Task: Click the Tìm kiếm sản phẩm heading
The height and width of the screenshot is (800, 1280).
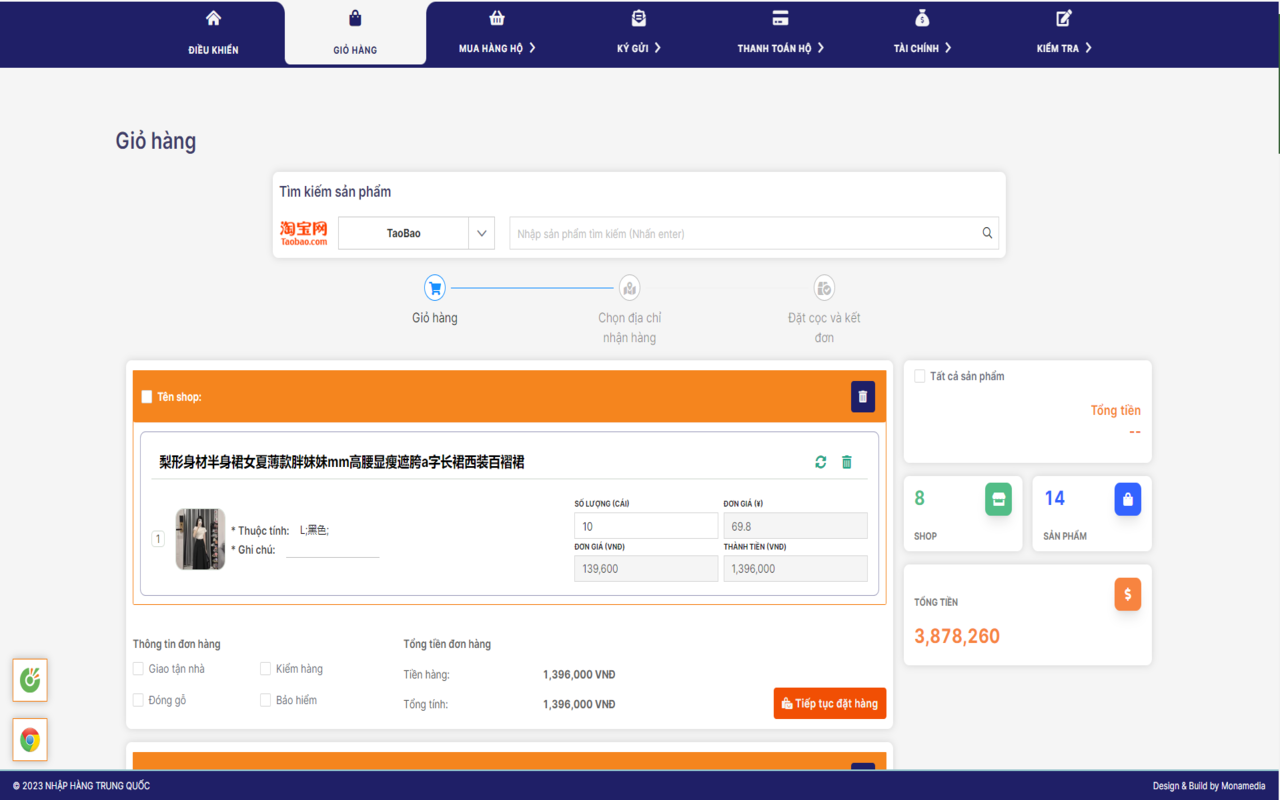Action: 335,192
